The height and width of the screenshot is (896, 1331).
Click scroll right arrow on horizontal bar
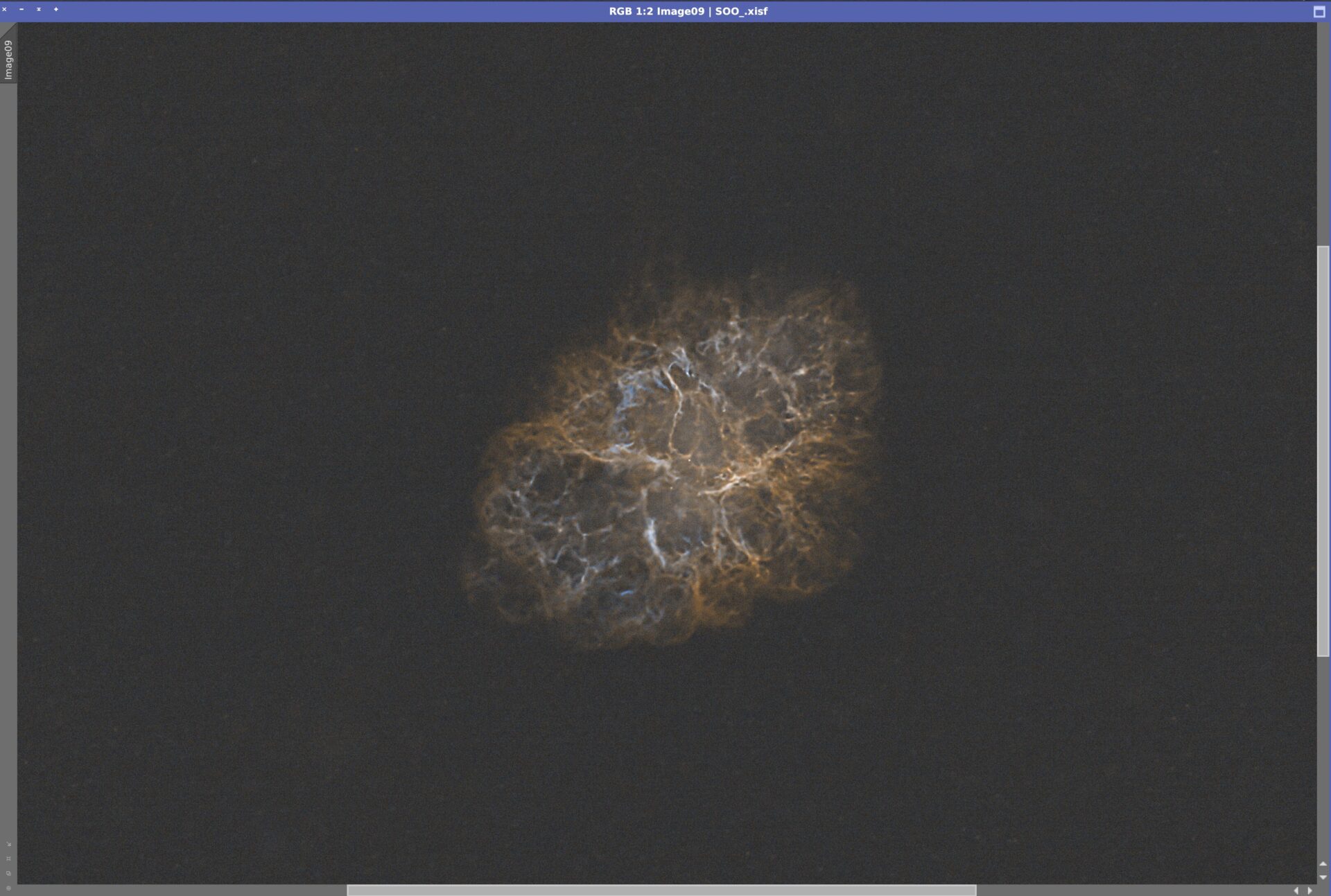coord(1310,890)
